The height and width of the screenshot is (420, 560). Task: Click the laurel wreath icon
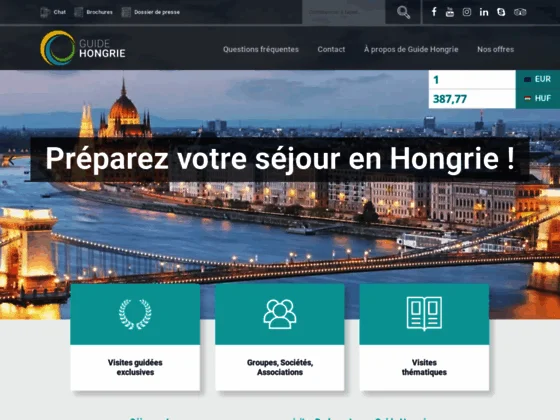click(135, 314)
